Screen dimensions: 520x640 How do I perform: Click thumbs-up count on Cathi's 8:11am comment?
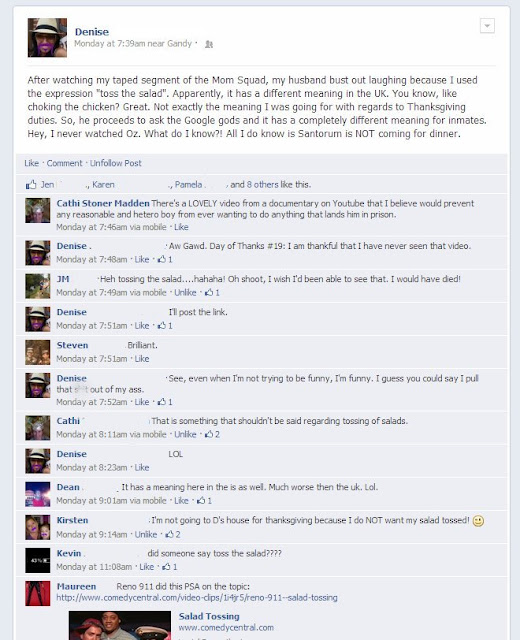tap(212, 435)
